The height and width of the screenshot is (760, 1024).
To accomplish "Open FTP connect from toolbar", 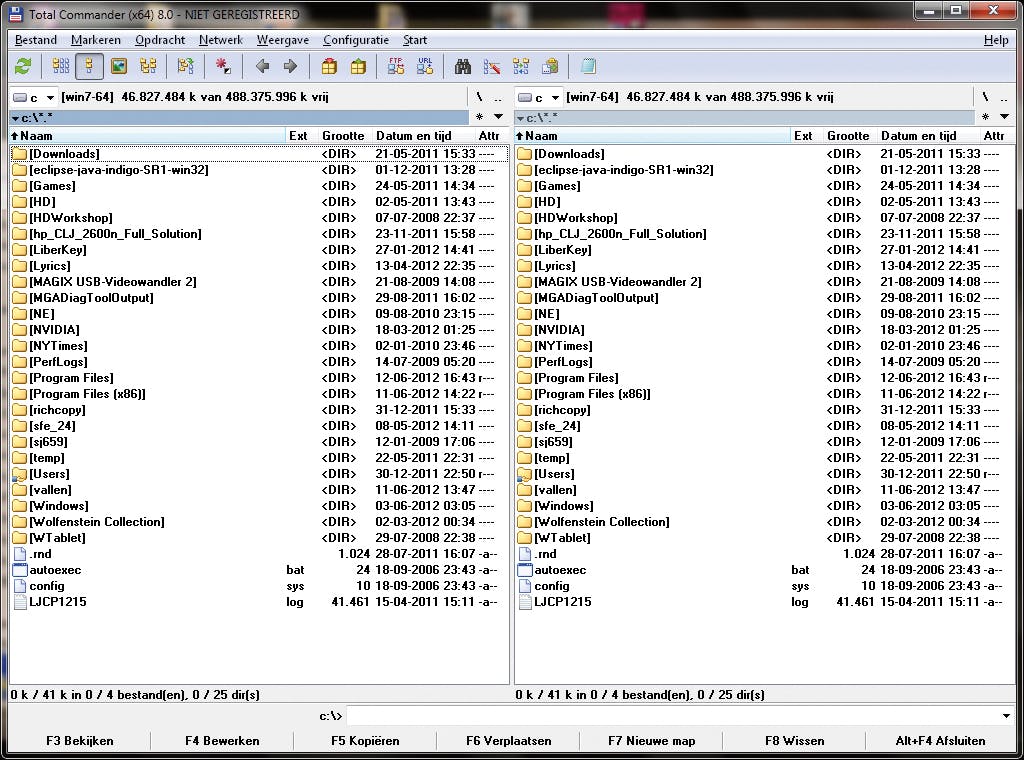I will coord(396,66).
